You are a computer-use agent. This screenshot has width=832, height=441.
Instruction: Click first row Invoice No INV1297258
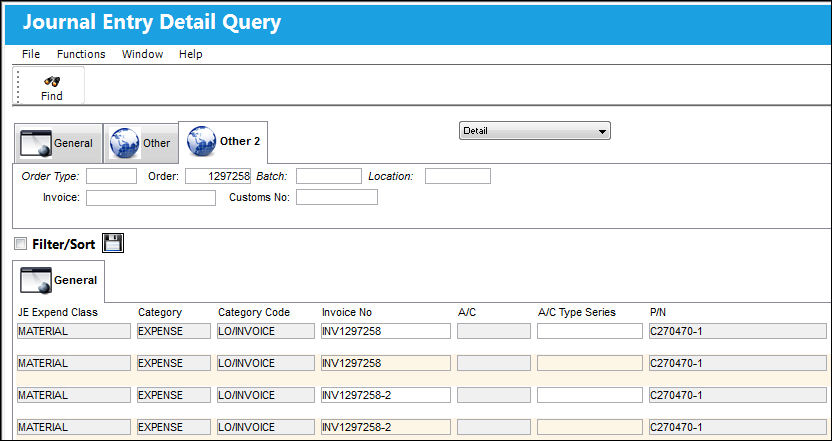[386, 331]
